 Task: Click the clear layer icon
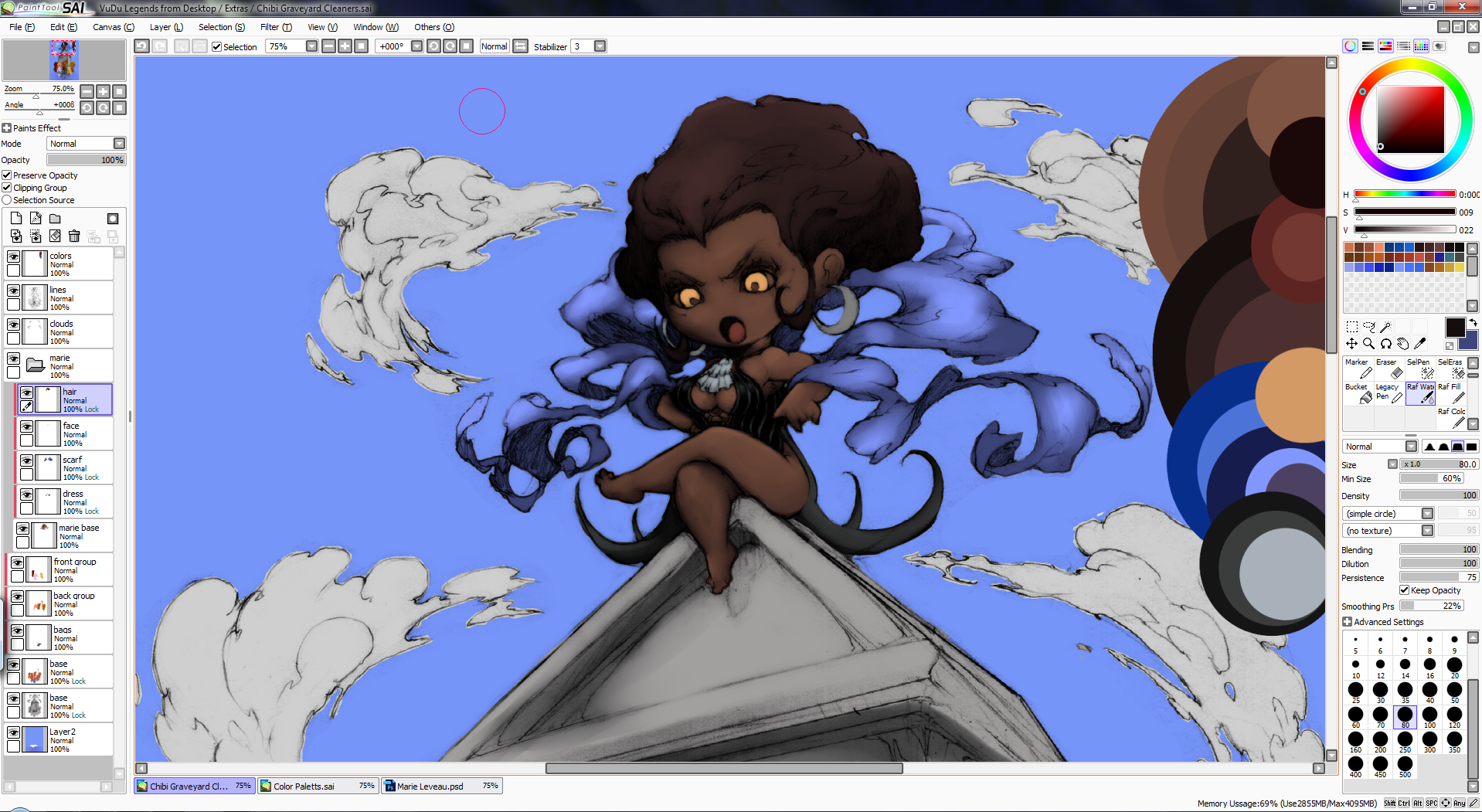coord(55,236)
